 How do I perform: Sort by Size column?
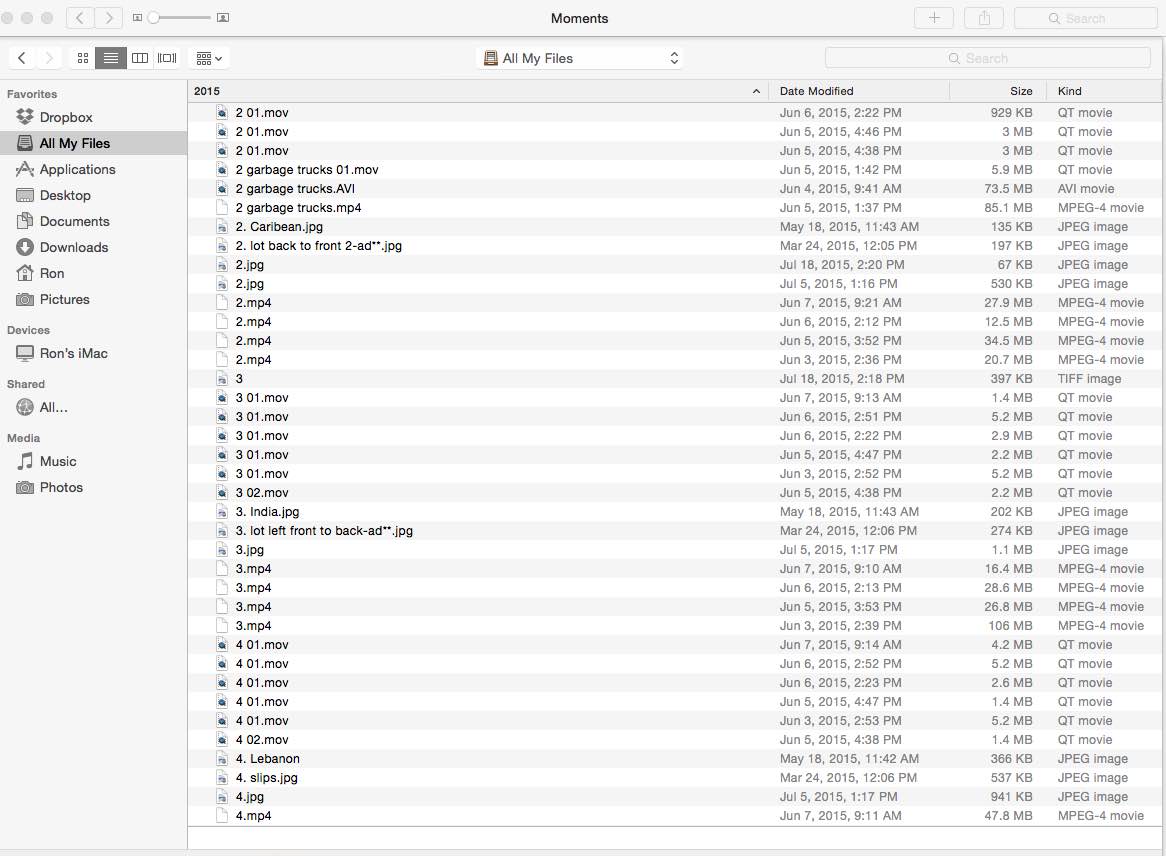[998, 91]
